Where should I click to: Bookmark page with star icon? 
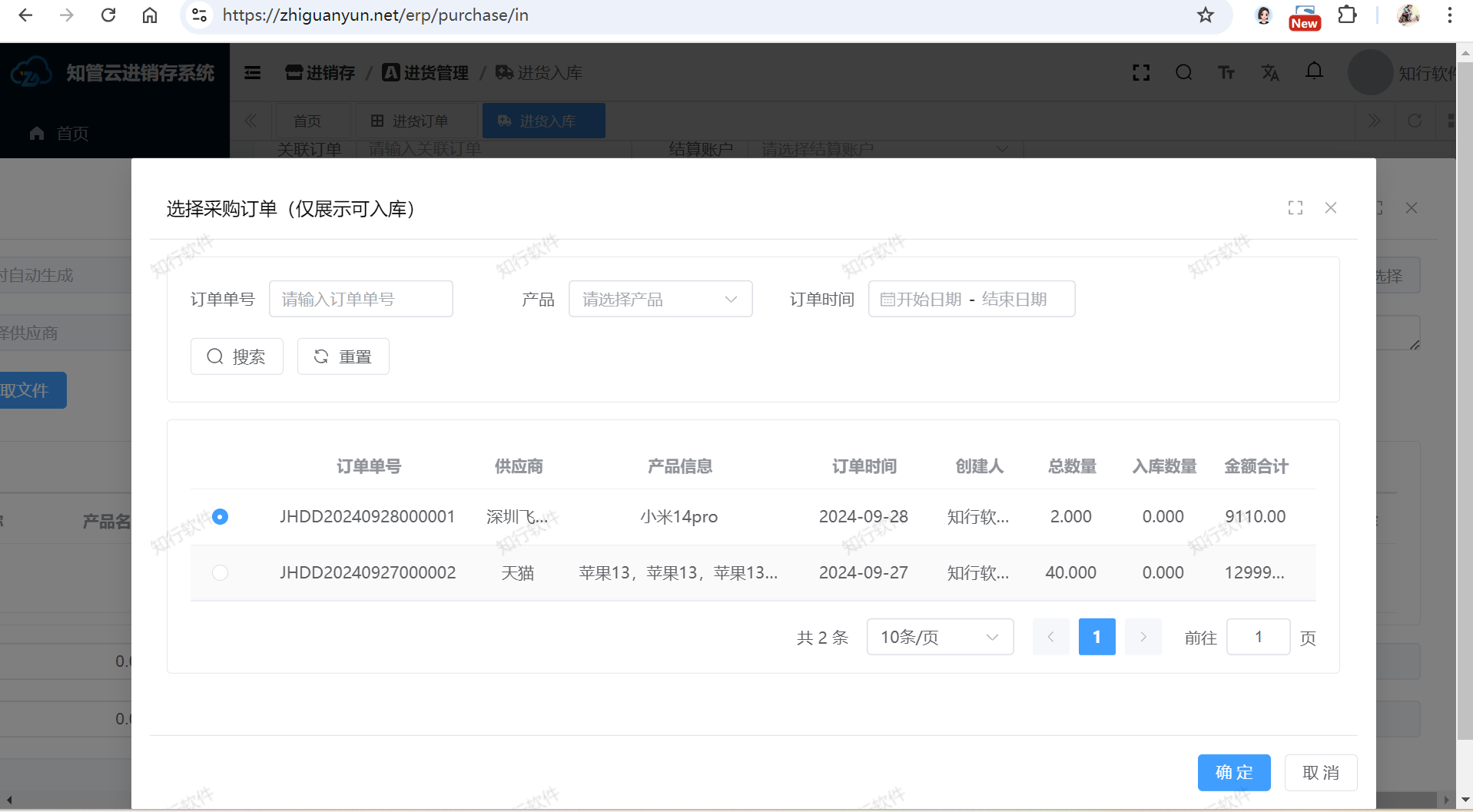pos(1205,15)
